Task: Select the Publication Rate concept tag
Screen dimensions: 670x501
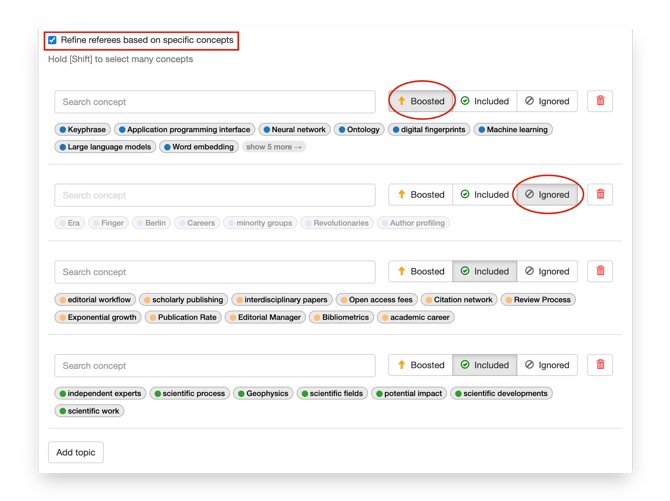Action: tap(183, 318)
